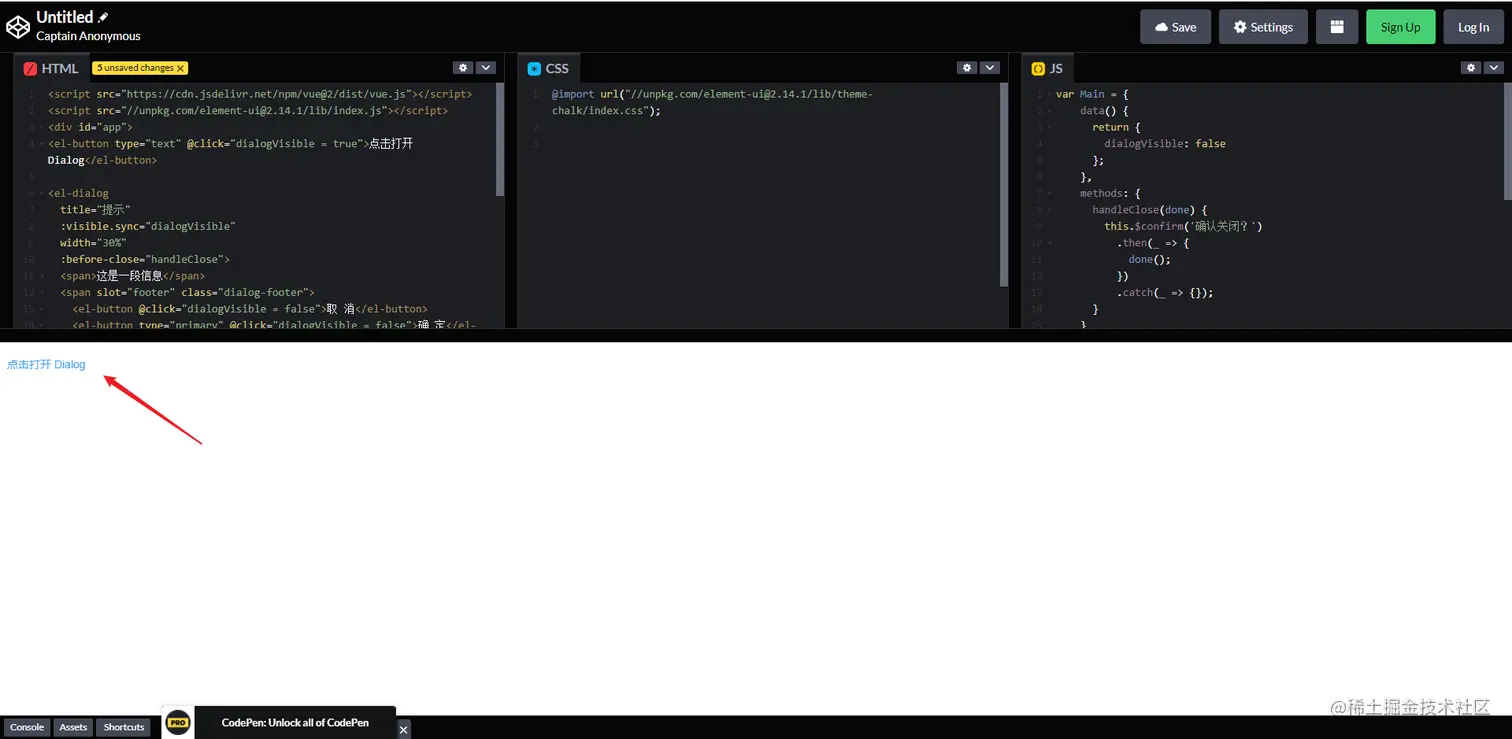
Task: Dismiss the unsaved changes badge x
Action: point(181,68)
